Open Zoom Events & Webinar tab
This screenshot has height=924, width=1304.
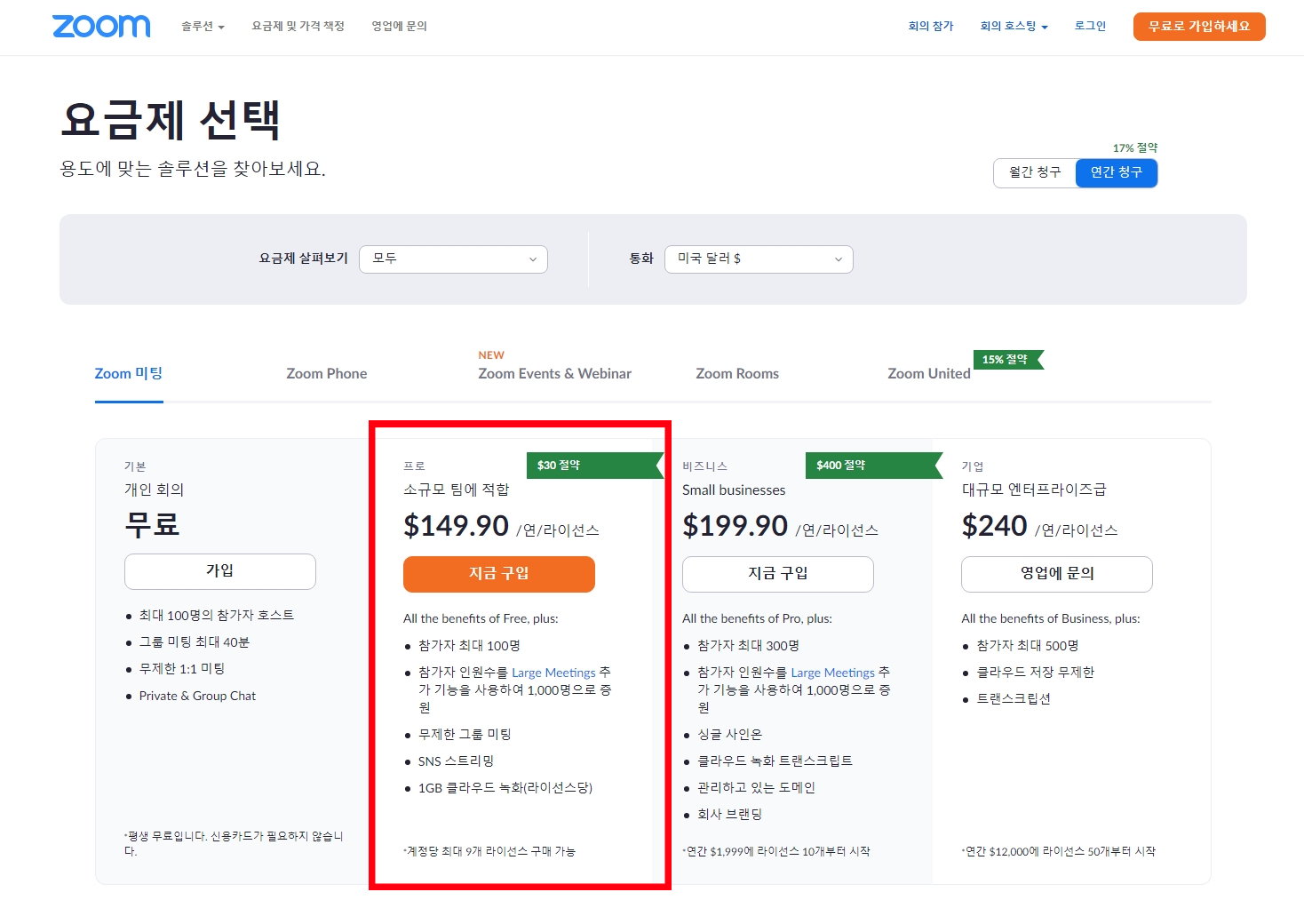pyautogui.click(x=555, y=374)
